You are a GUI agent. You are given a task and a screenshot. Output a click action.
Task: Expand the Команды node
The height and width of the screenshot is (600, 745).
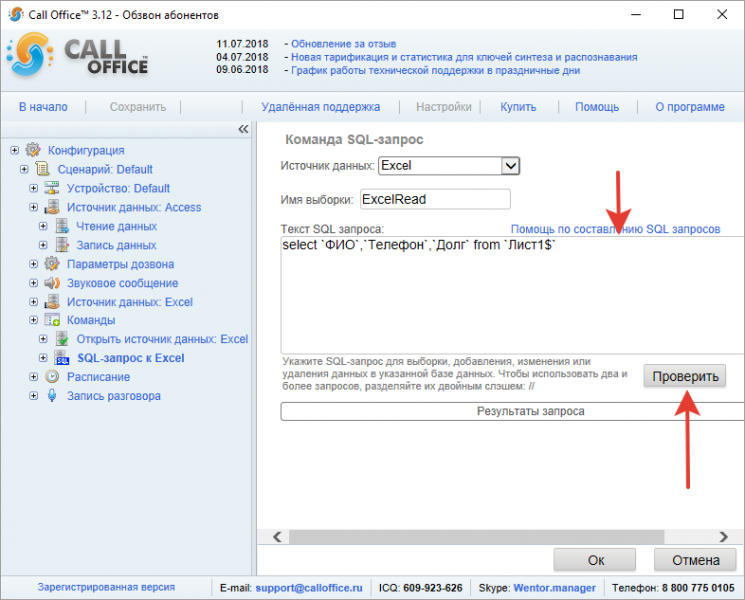tap(34, 320)
